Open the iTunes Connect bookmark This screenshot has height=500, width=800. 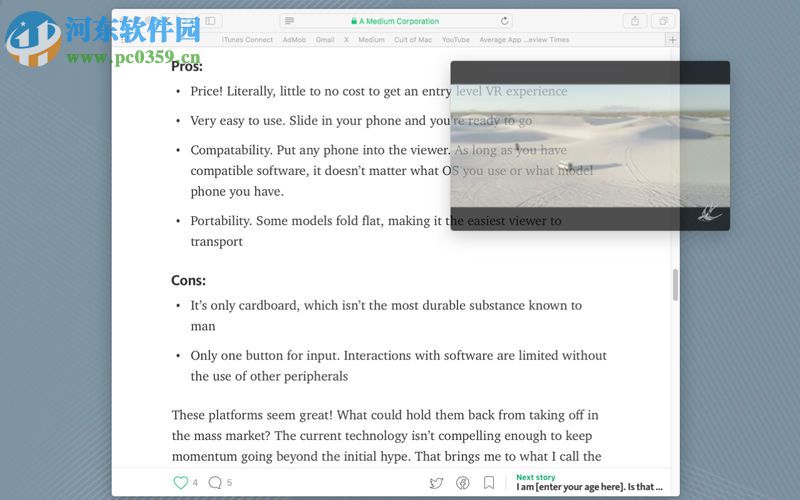(247, 40)
